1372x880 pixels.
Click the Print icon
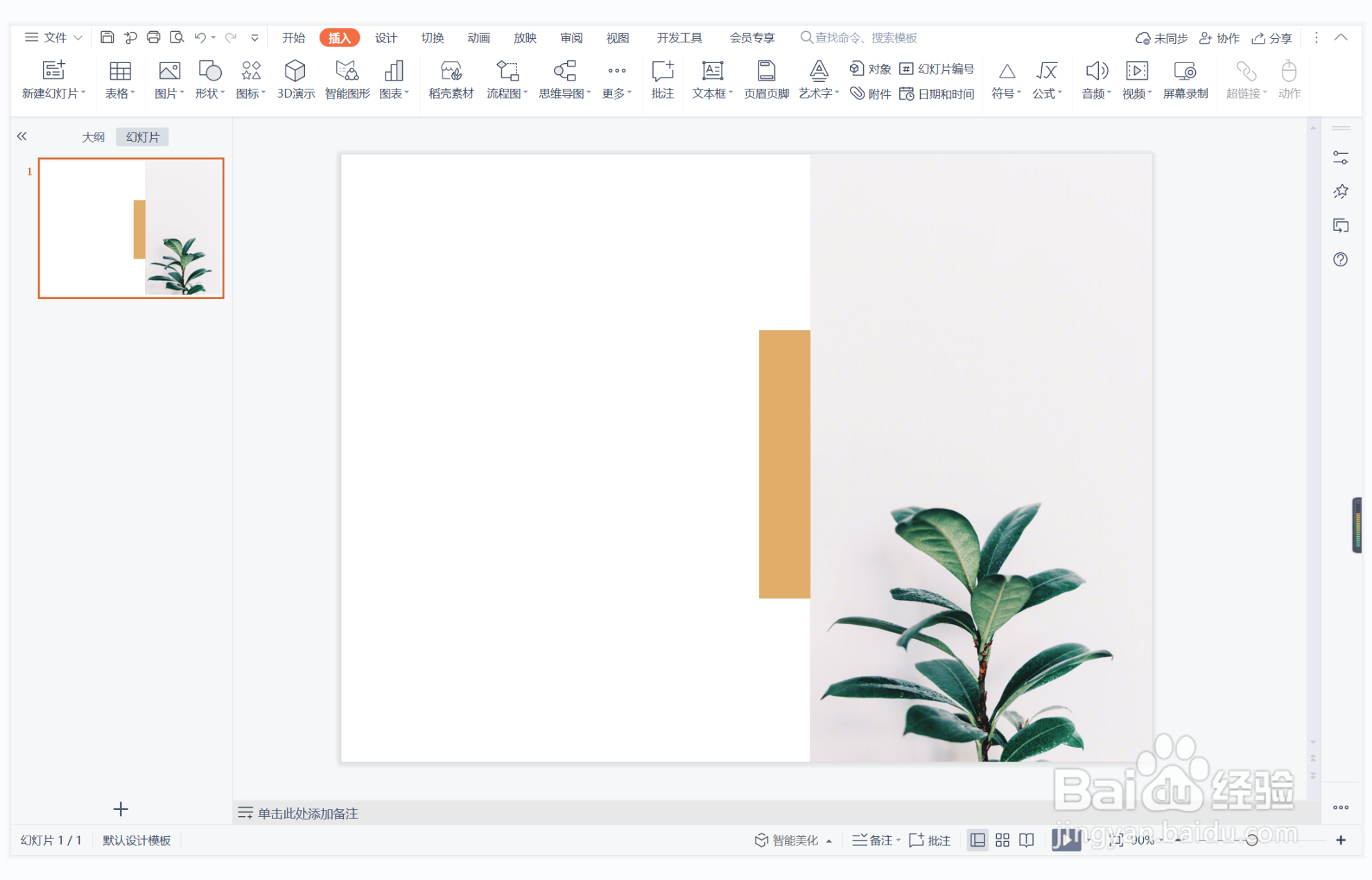153,37
